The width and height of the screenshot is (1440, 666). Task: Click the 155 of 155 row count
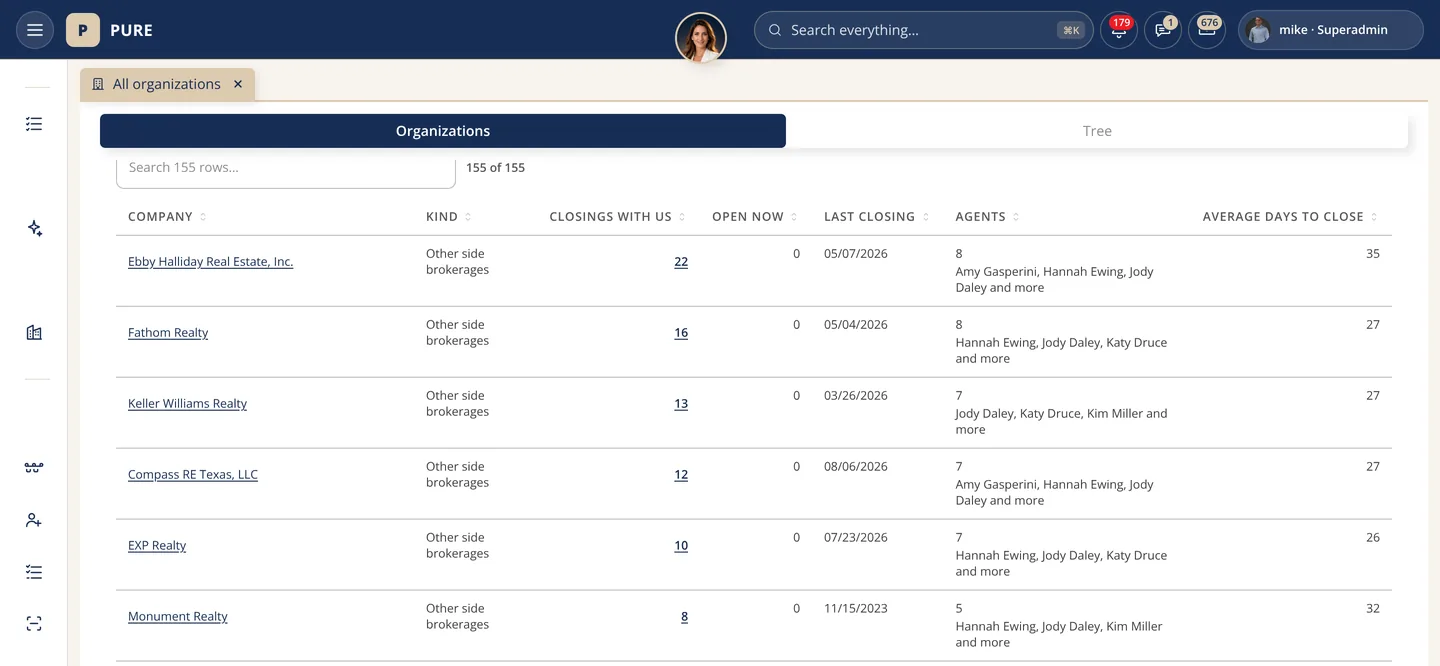click(495, 168)
